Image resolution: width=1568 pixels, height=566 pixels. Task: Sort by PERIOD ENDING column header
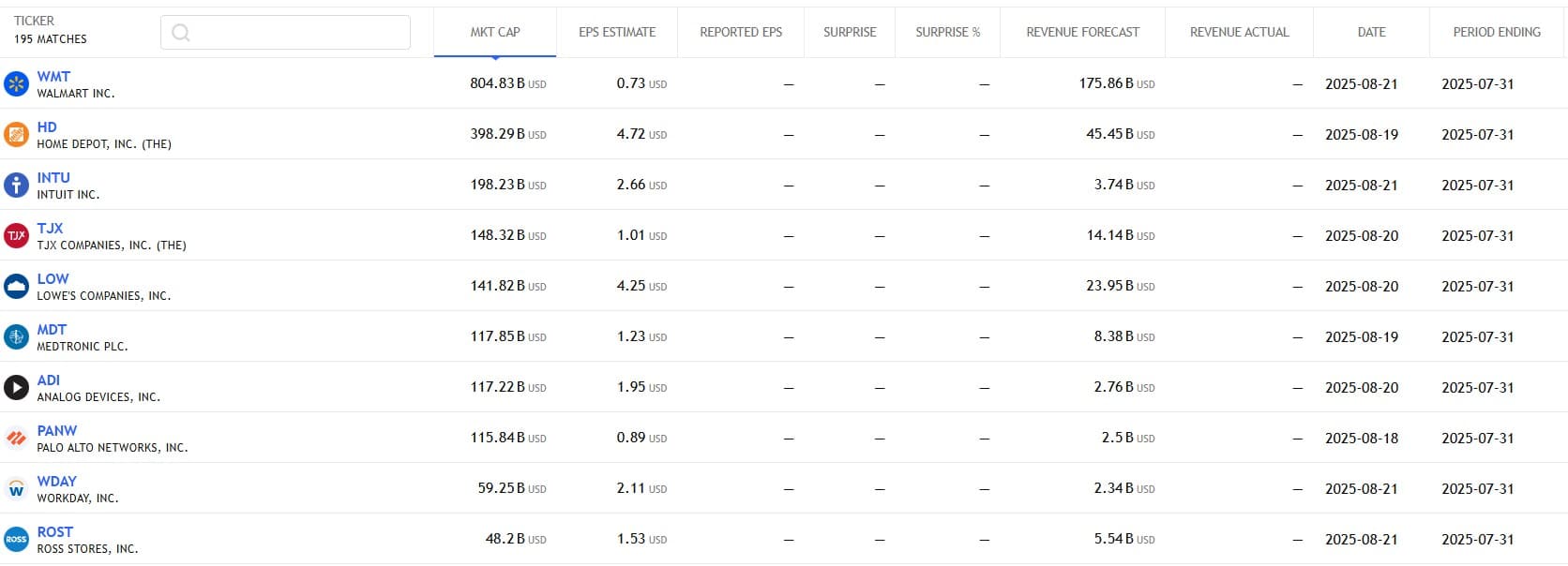point(1497,32)
